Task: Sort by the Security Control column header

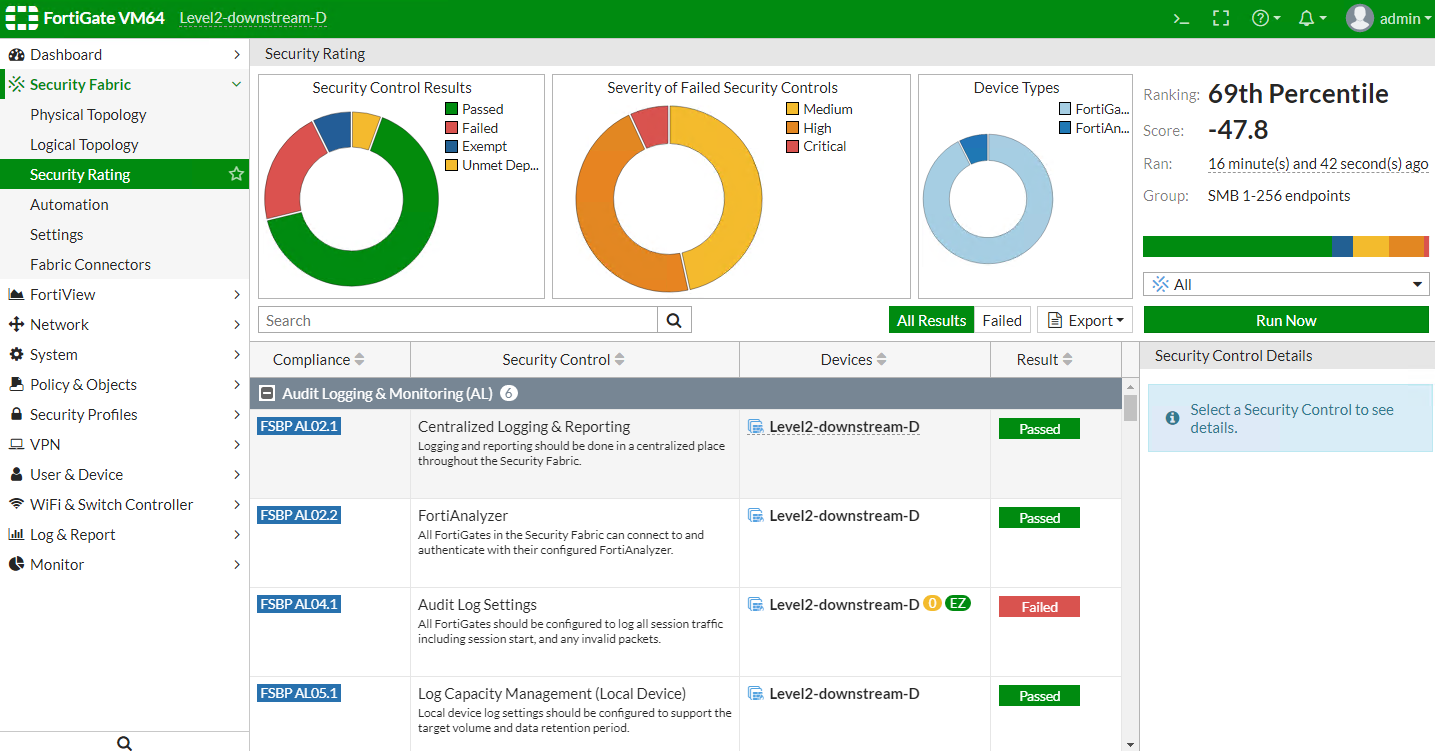Action: pos(565,360)
